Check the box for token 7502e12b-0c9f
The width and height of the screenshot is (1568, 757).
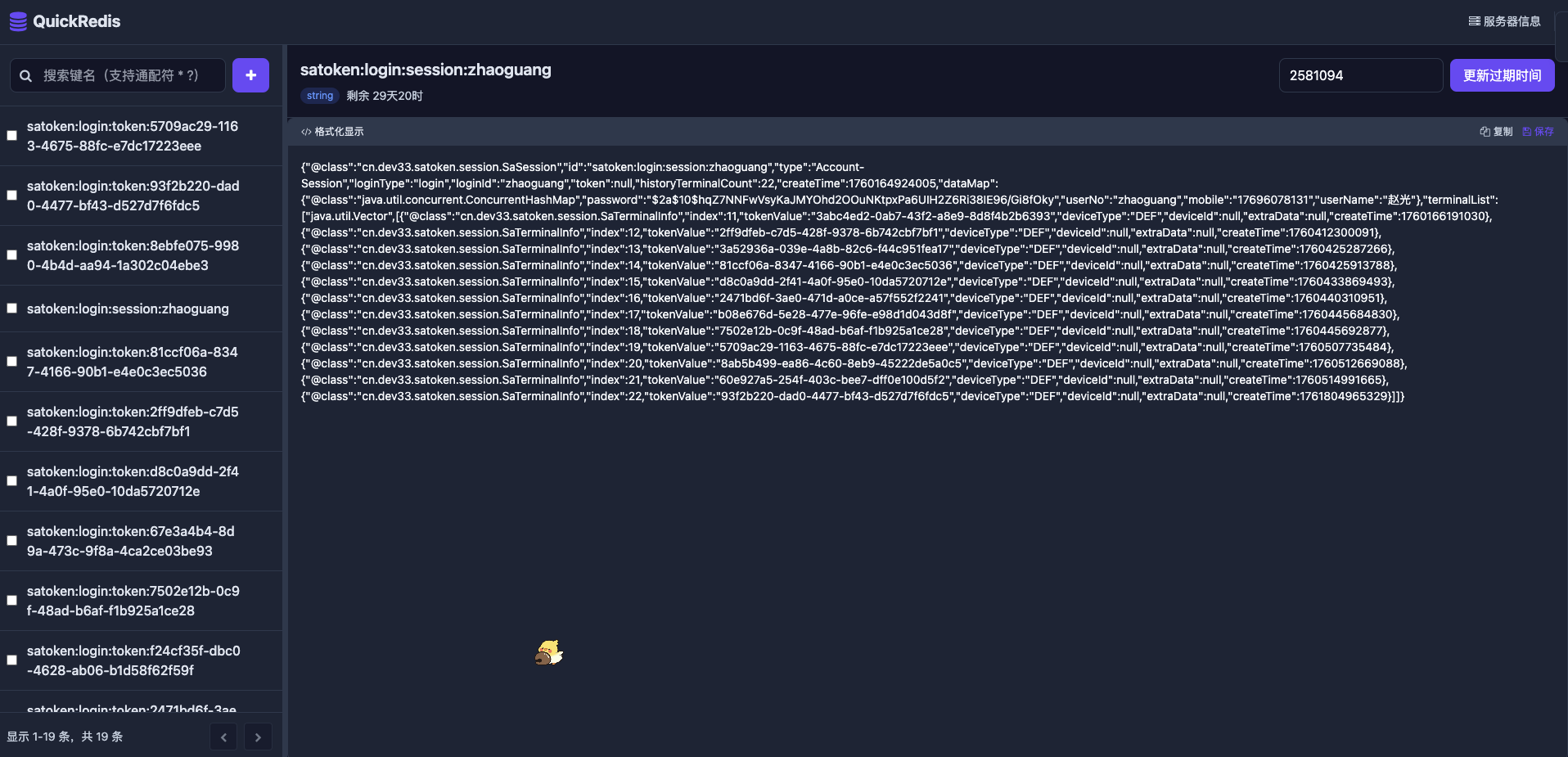point(12,601)
